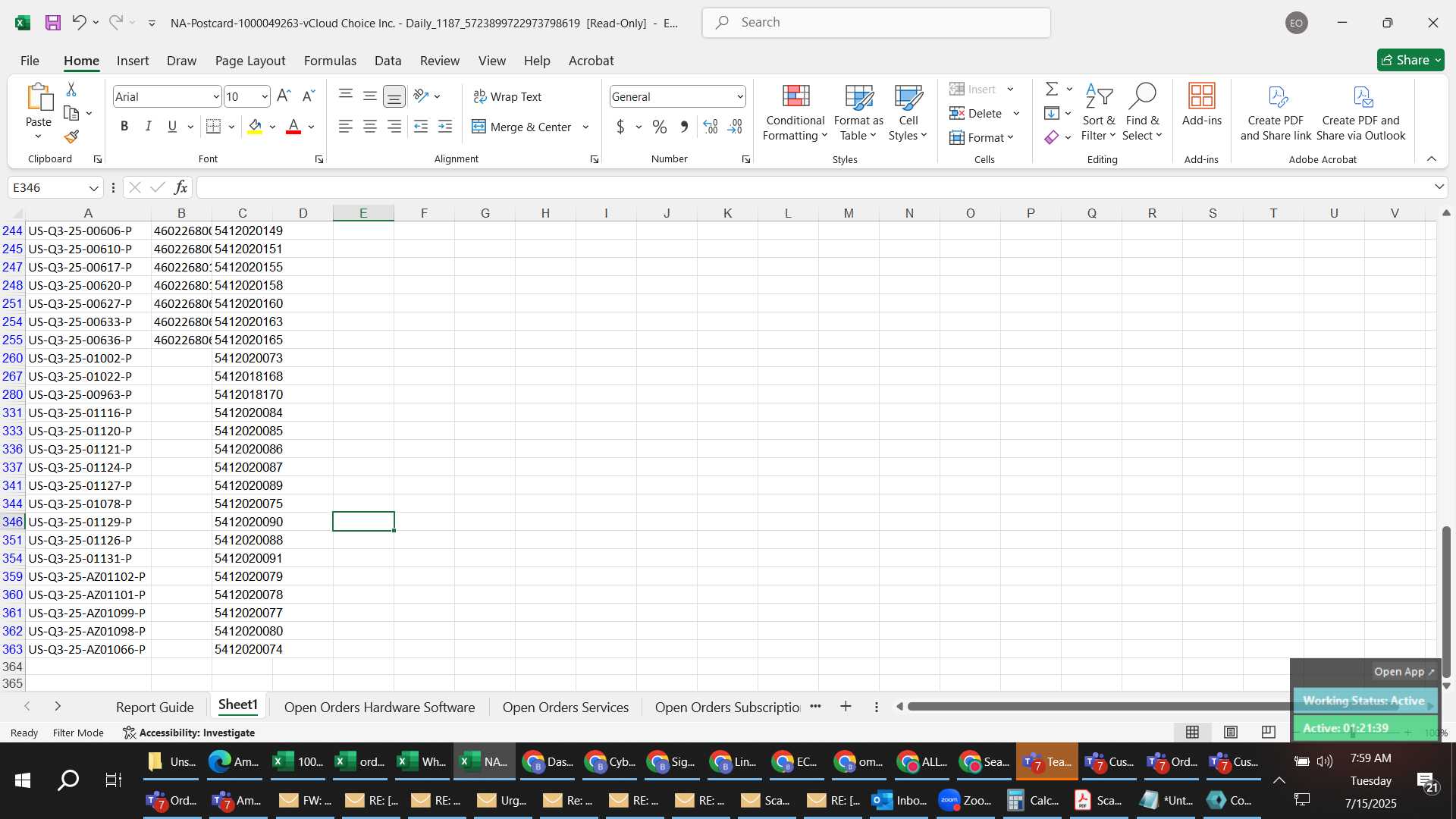Open the Share button dropdown
This screenshot has width=1456, height=819.
1437,60
